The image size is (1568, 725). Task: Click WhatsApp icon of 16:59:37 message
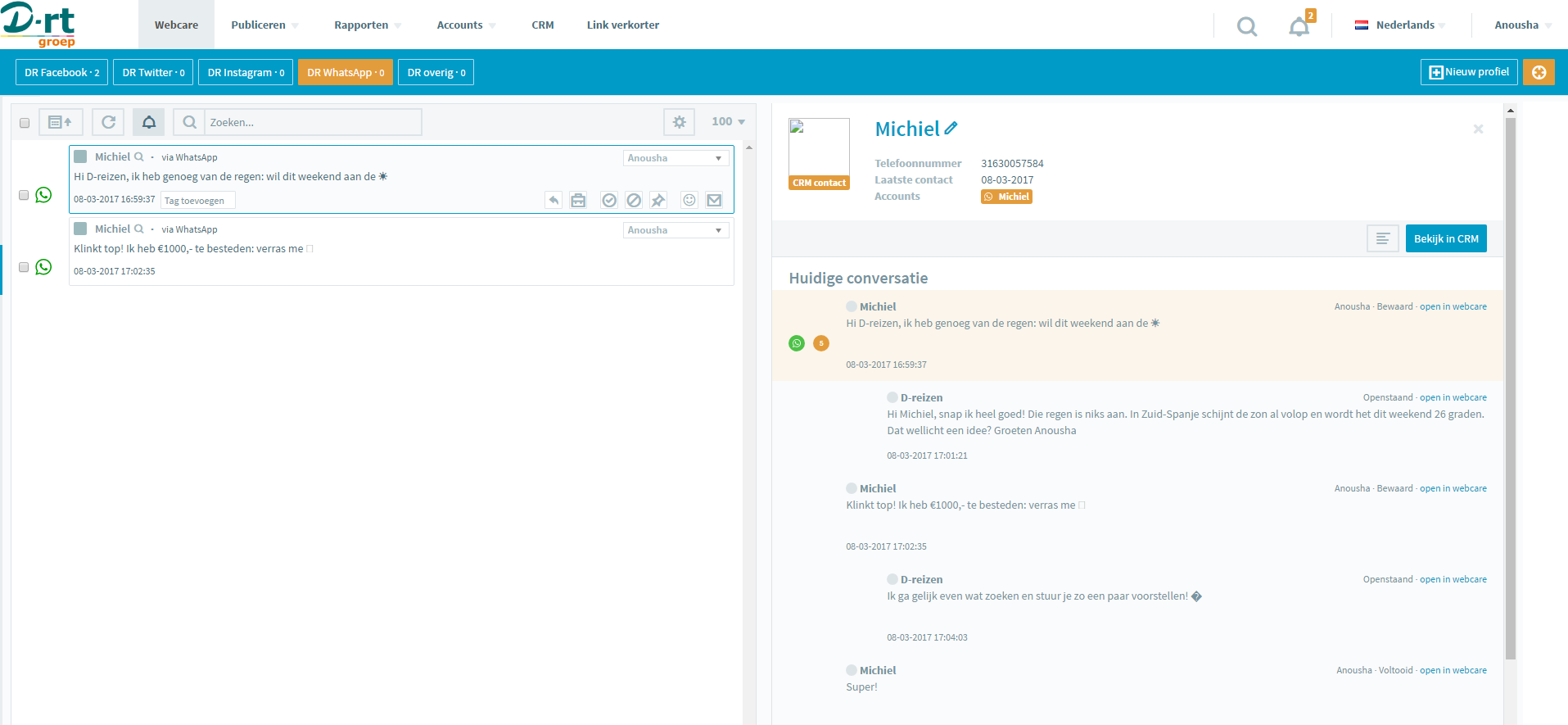(x=43, y=195)
